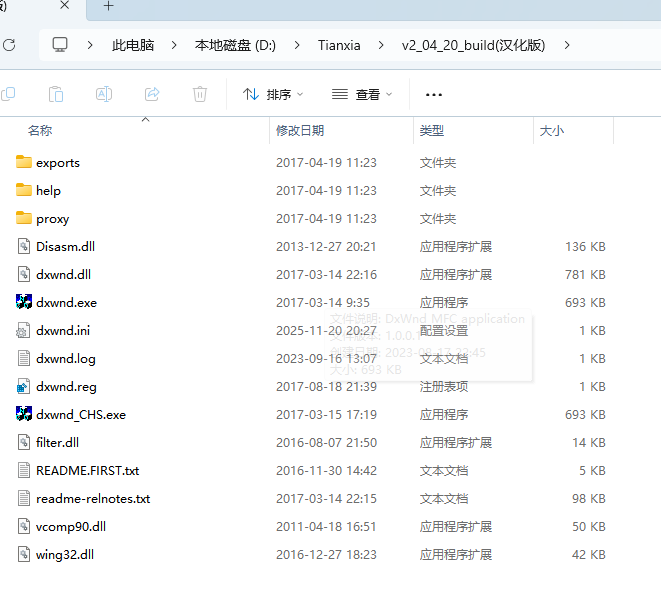The image size is (661, 594).
Task: Select the dxwnd.exe application icon
Action: coord(25,302)
